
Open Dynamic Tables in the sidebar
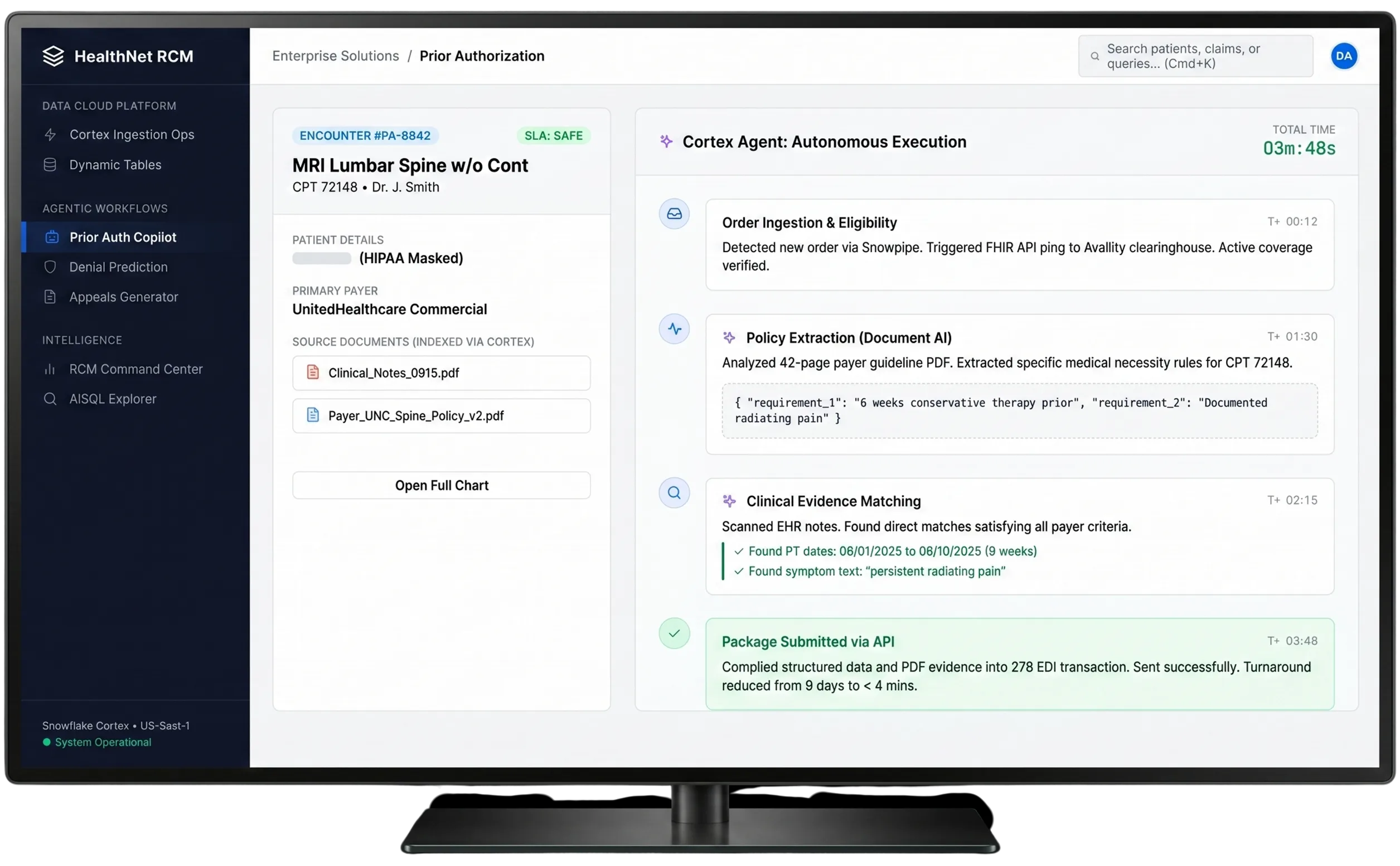point(135,165)
